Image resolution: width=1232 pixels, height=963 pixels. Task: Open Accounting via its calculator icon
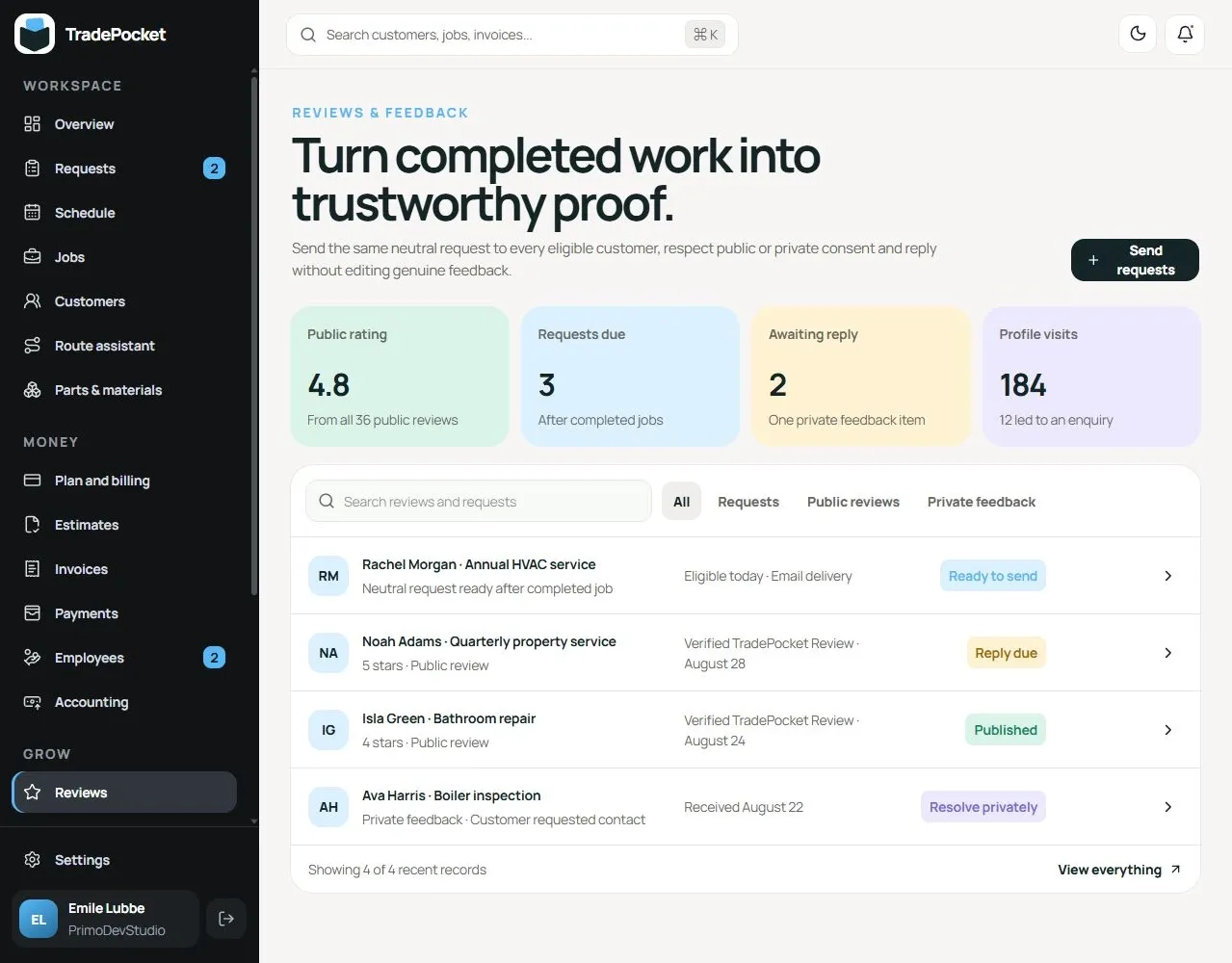coord(32,702)
